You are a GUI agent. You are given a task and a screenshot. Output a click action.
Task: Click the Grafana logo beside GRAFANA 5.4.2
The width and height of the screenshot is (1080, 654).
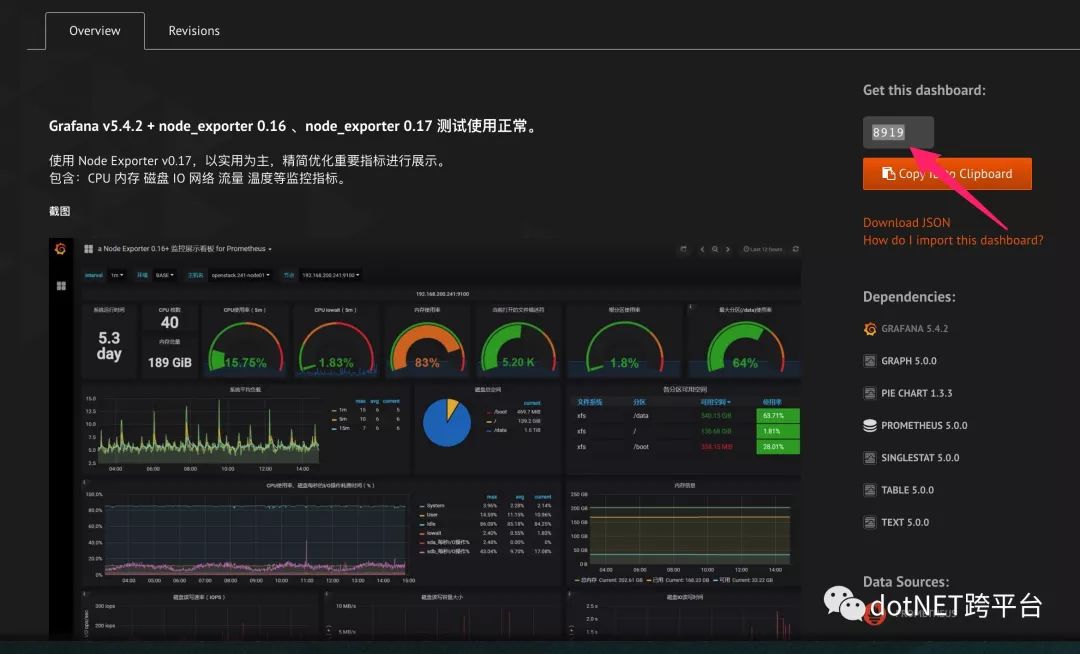click(x=870, y=329)
